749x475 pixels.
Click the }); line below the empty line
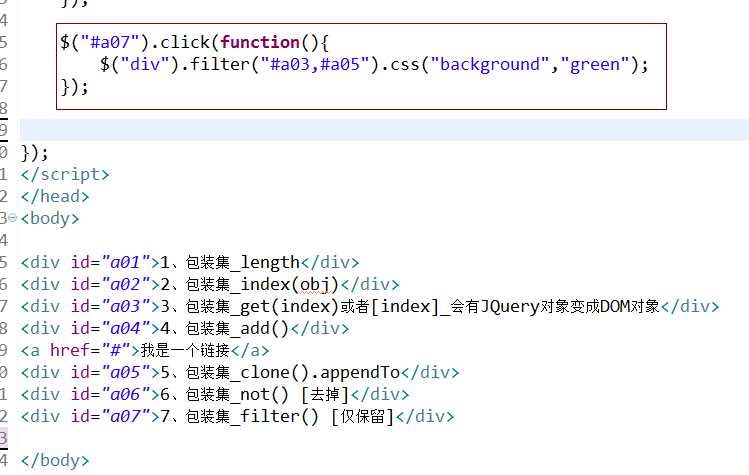[34, 153]
